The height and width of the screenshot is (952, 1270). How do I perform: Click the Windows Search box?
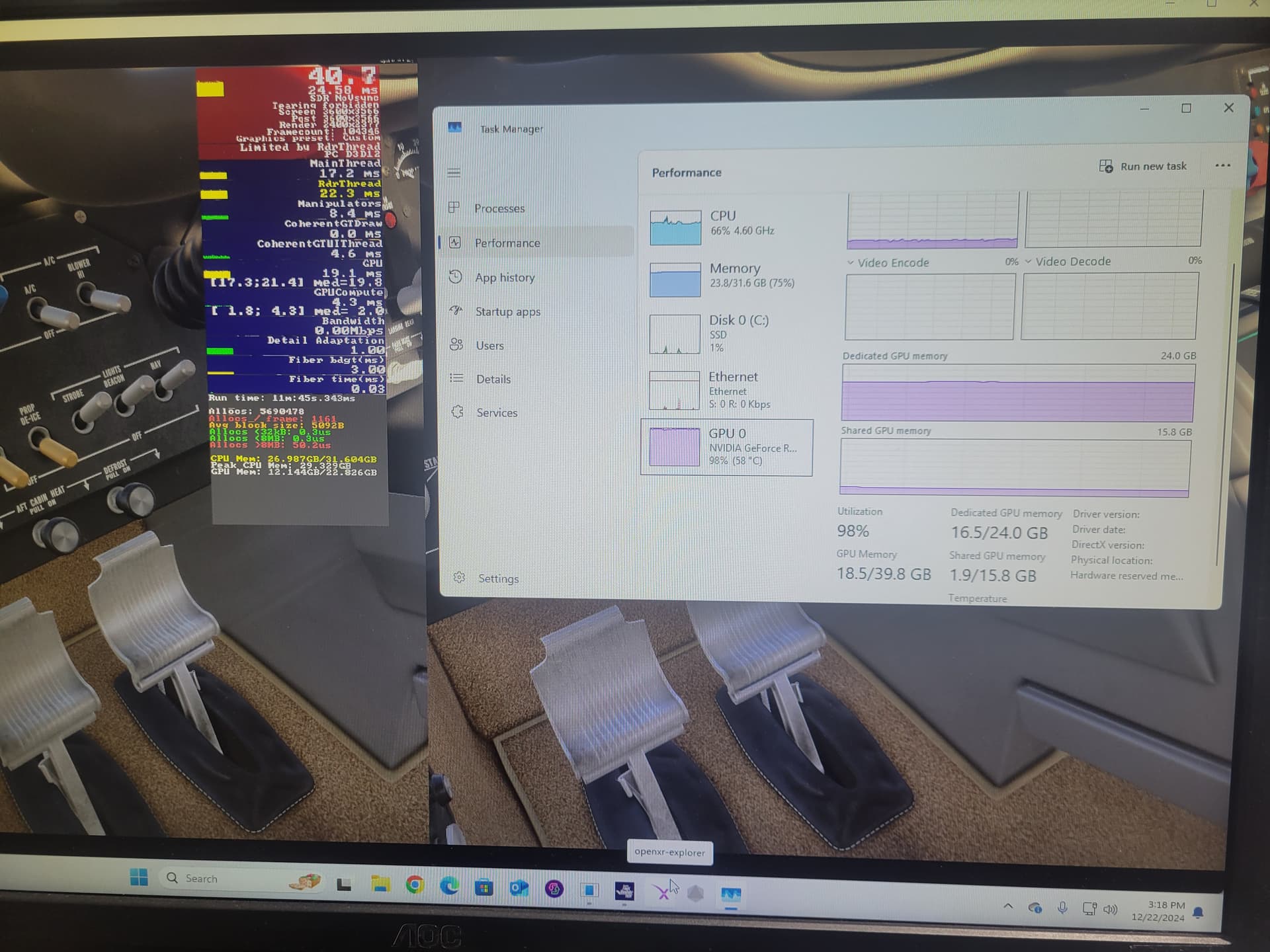pyautogui.click(x=225, y=878)
